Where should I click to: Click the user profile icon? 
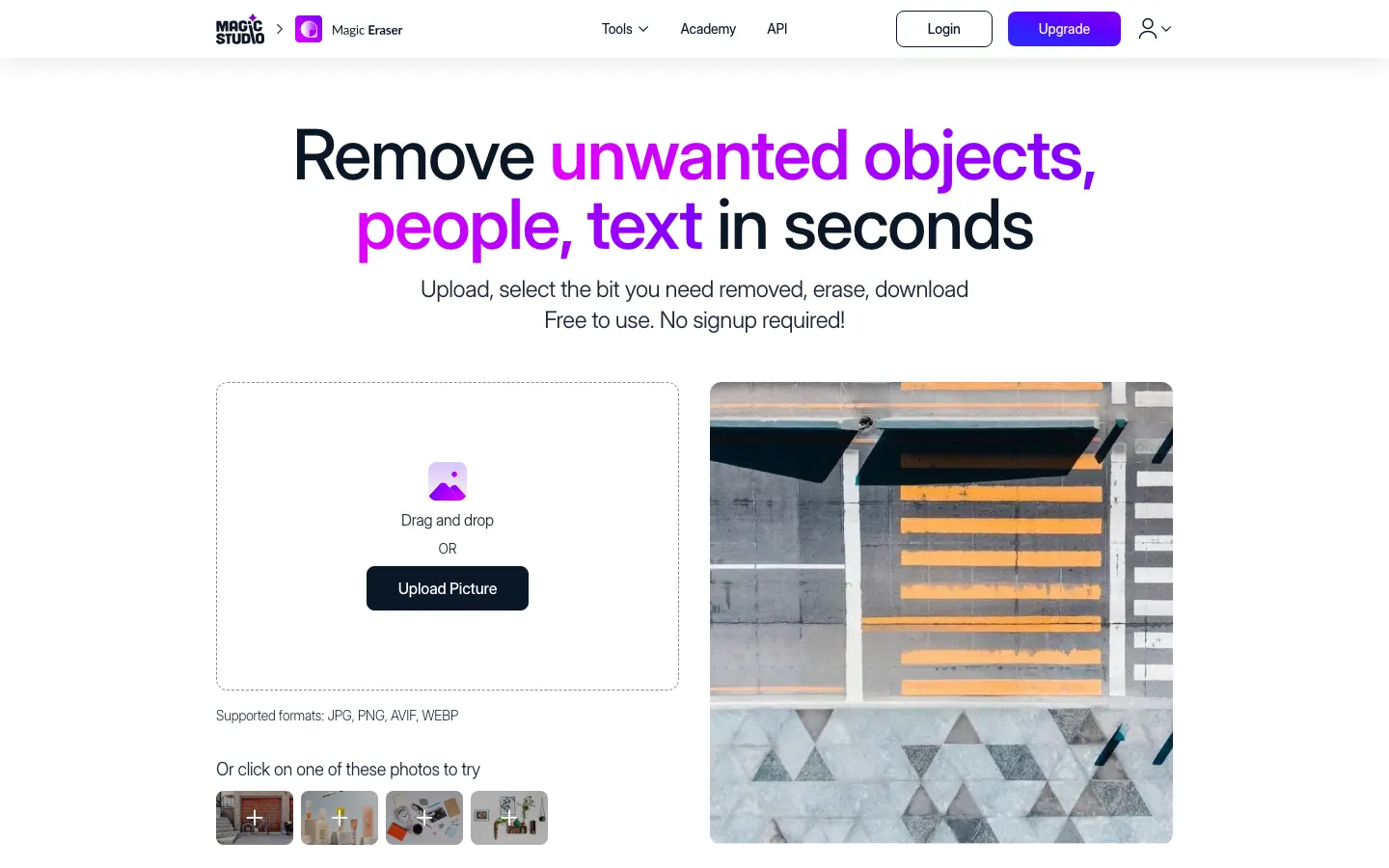point(1147,29)
